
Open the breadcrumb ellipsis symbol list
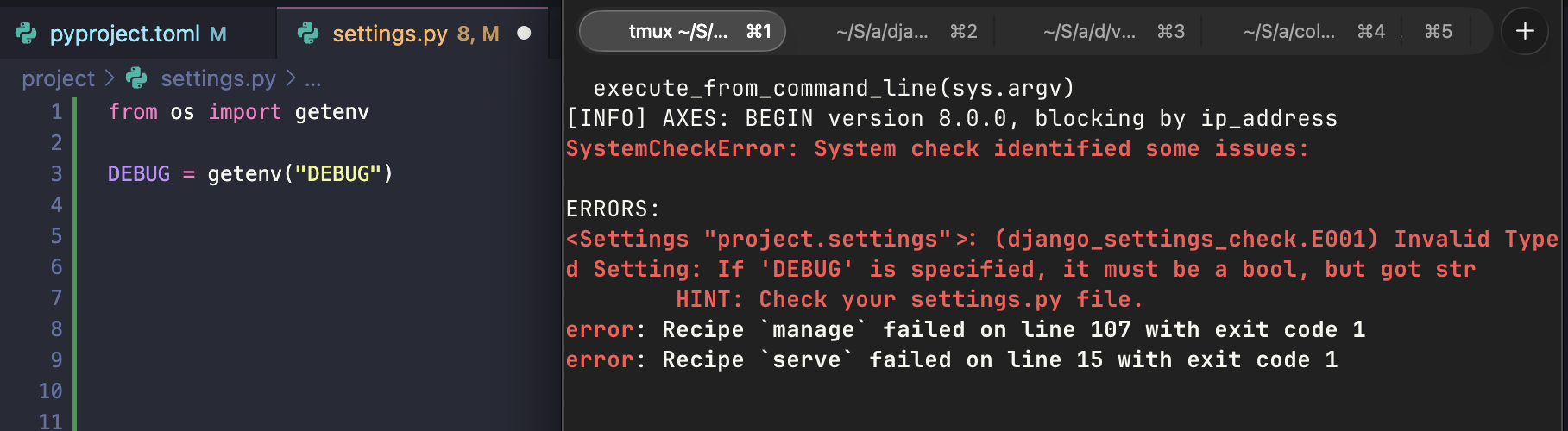(x=313, y=79)
